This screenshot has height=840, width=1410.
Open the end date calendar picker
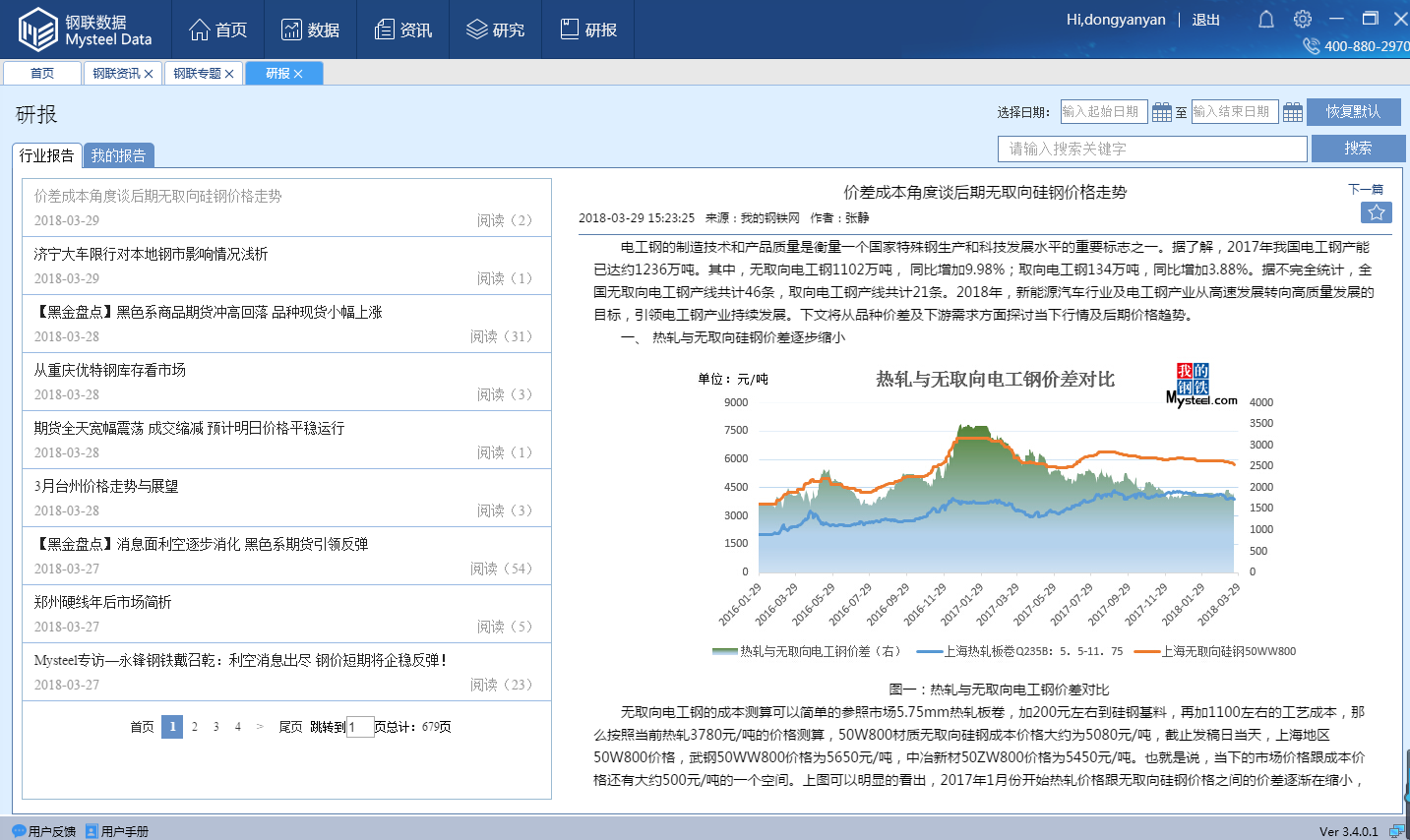[x=1293, y=112]
